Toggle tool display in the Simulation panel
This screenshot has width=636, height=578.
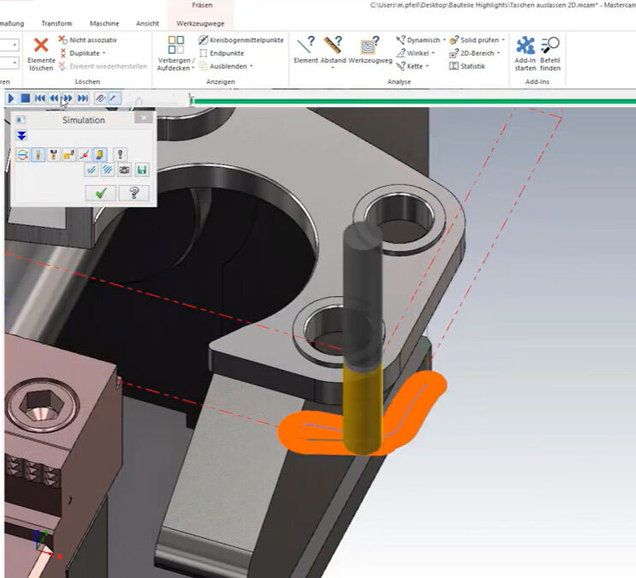click(38, 155)
